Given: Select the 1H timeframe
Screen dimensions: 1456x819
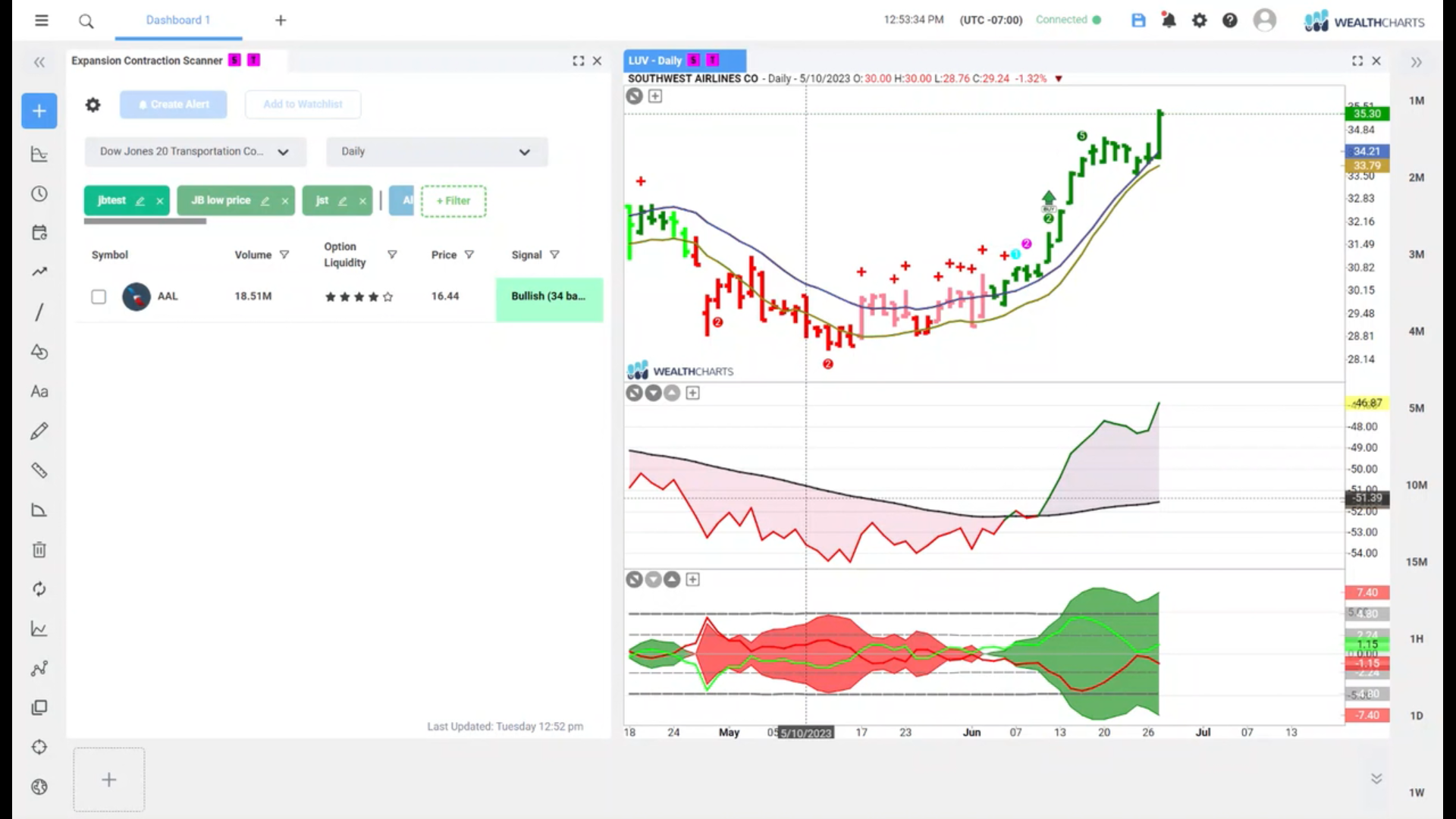Looking at the screenshot, I should pyautogui.click(x=1417, y=639).
